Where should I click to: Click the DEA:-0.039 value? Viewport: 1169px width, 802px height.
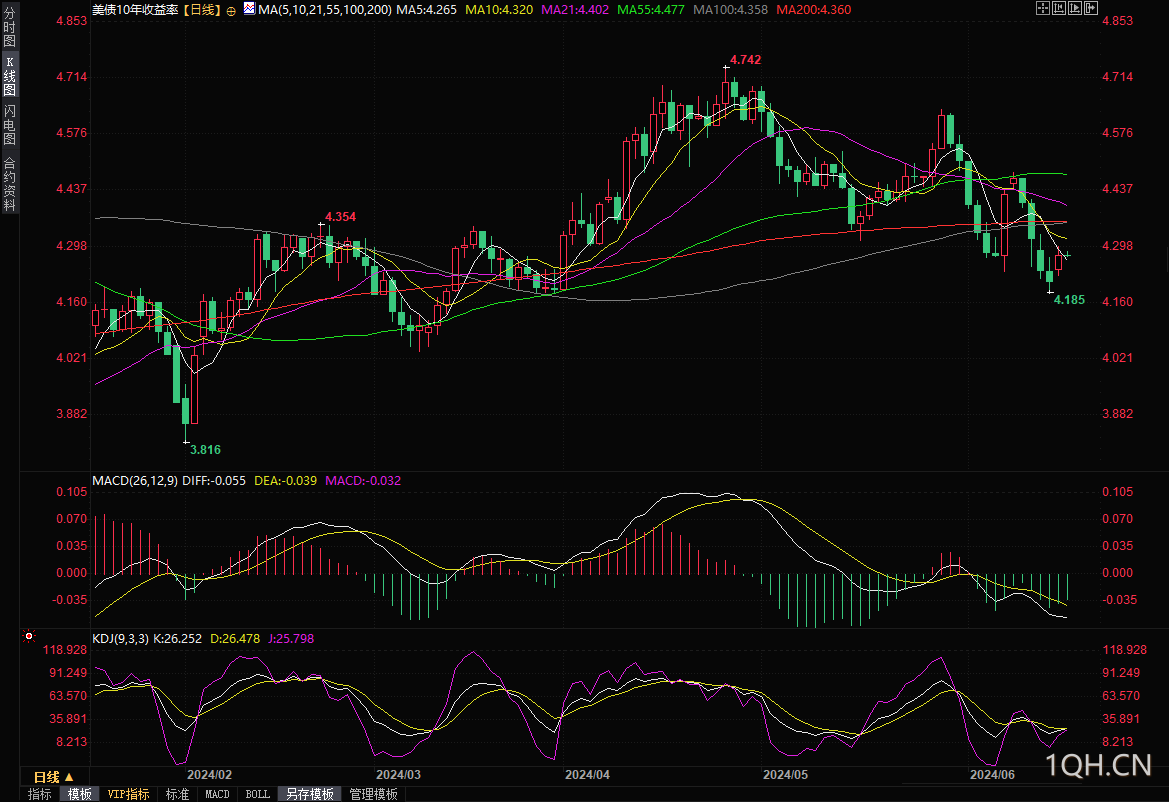(286, 481)
